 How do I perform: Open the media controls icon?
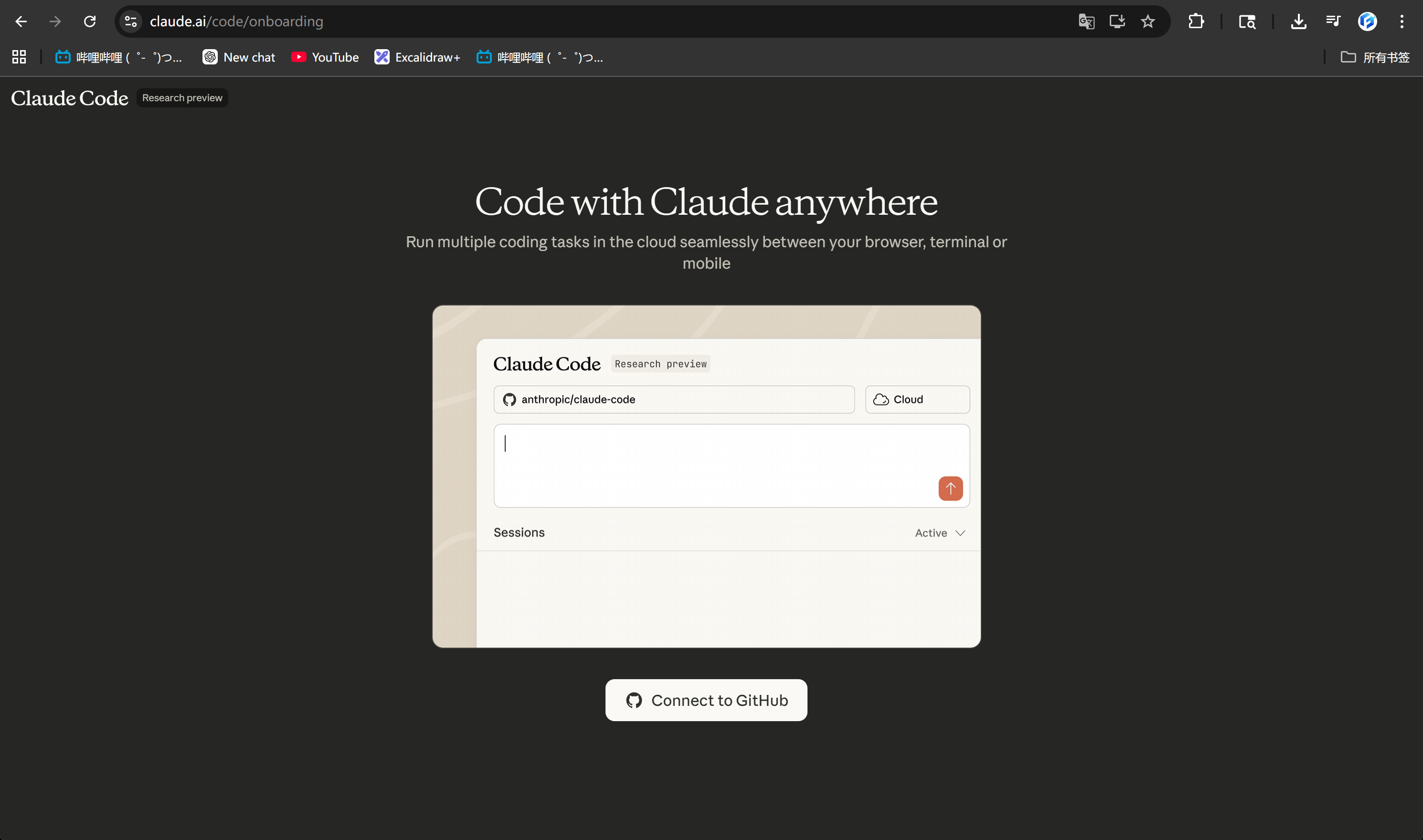(1333, 21)
